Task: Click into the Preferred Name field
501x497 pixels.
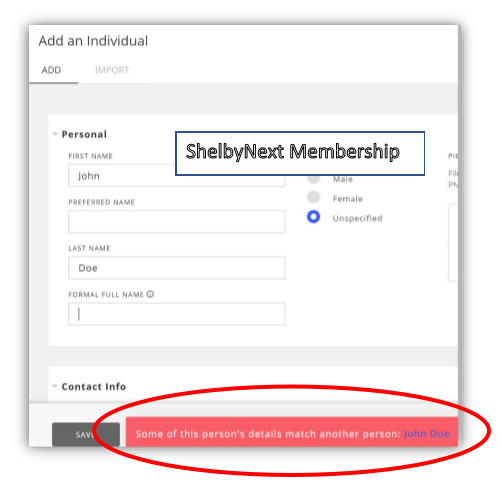Action: 176,221
